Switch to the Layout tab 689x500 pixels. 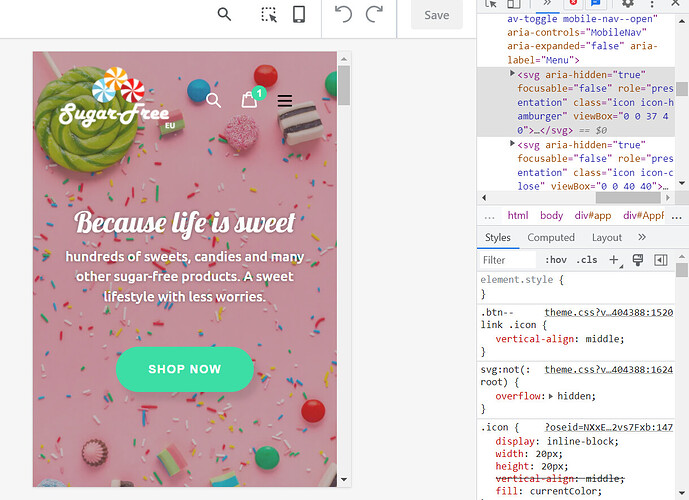tap(606, 238)
